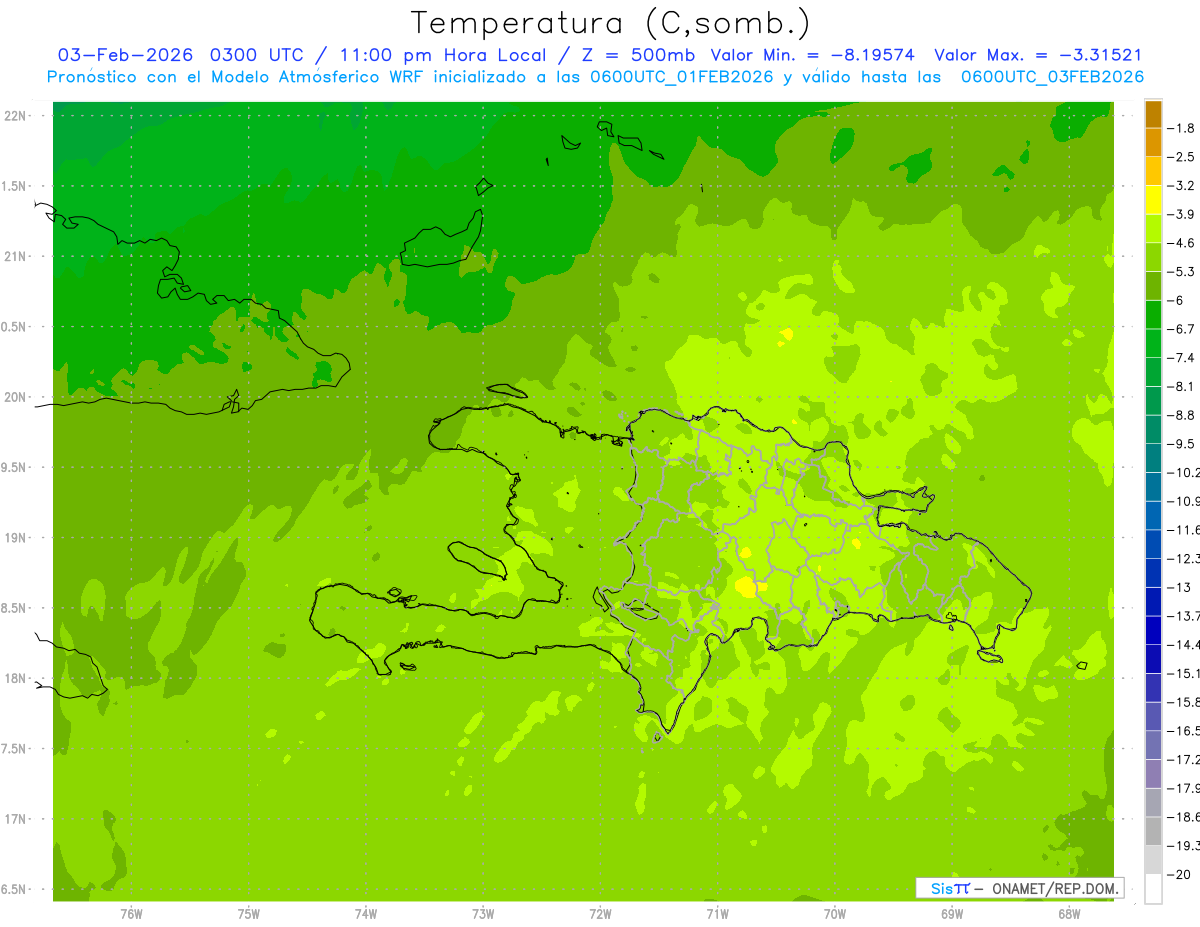
Task: Click the '71W' longitude label
Action: [717, 914]
